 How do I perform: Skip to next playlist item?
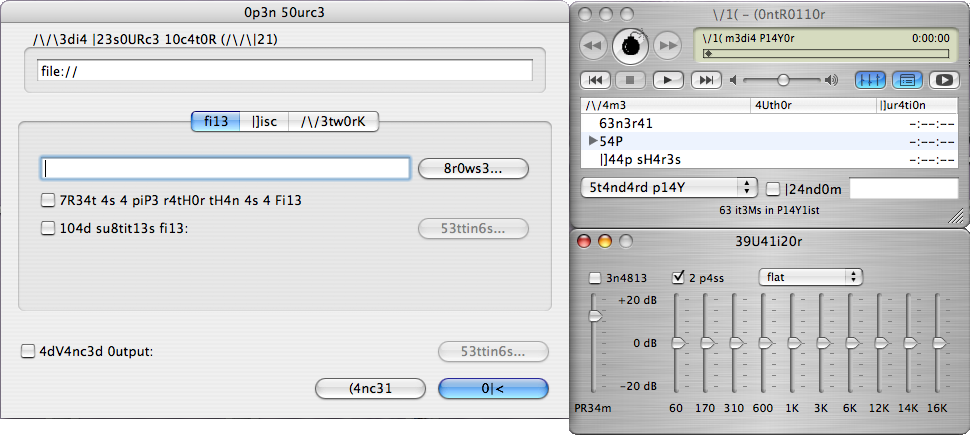[x=706, y=79]
